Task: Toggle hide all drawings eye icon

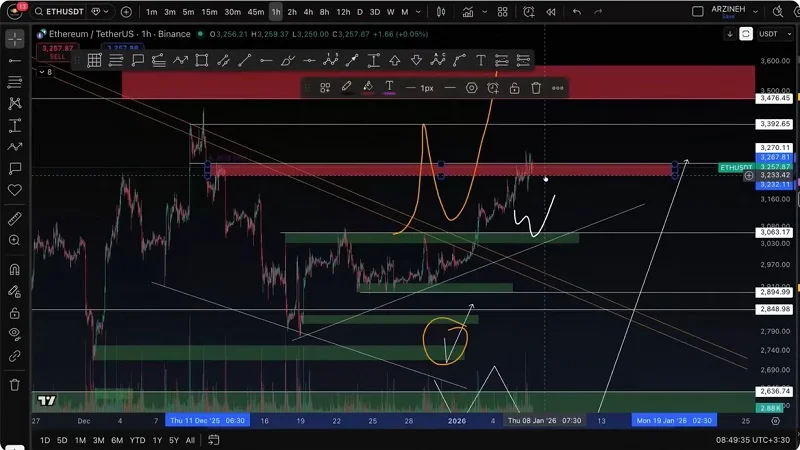Action: pyautogui.click(x=14, y=333)
